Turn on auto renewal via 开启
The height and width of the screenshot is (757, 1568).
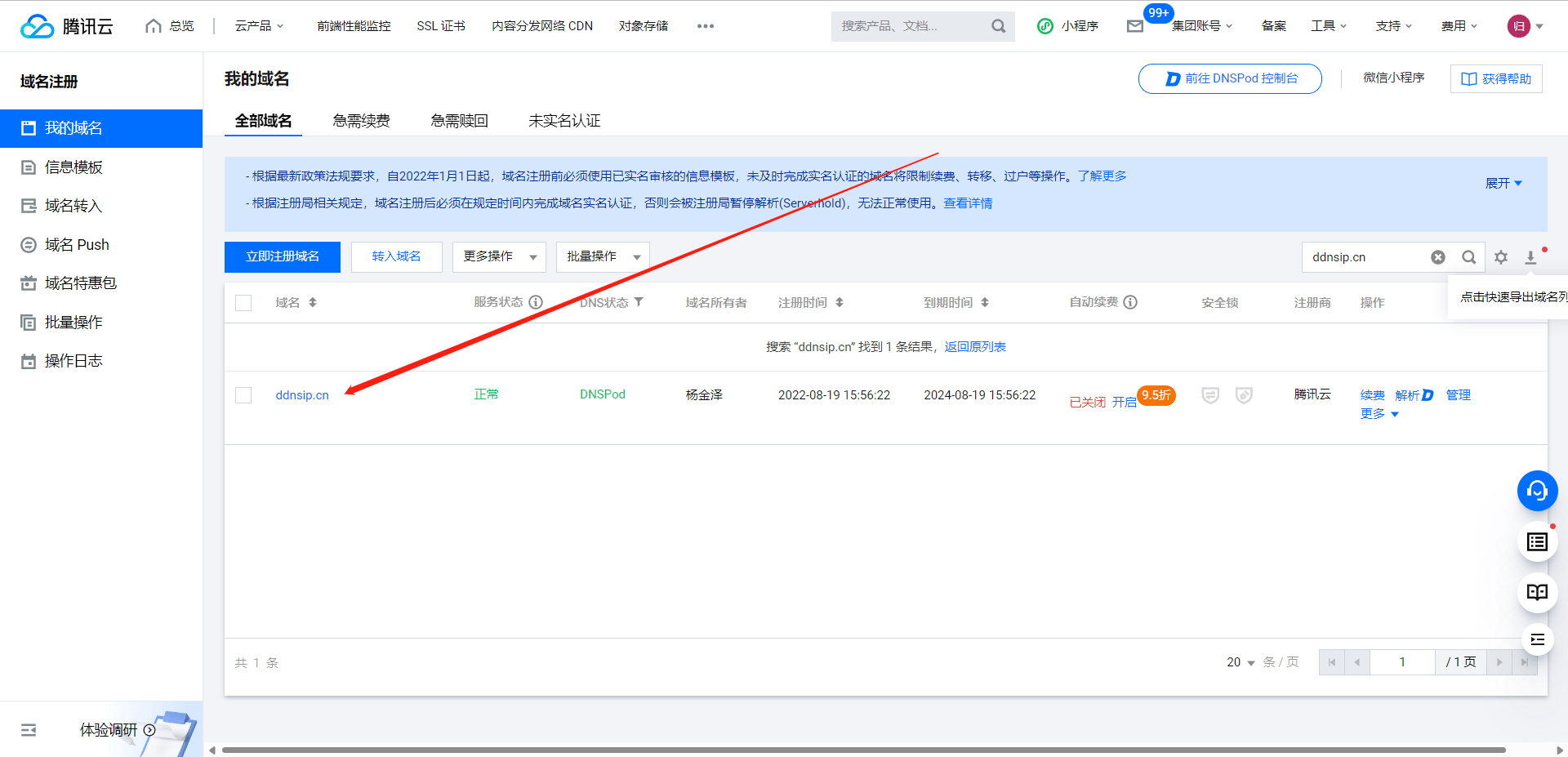point(1124,402)
